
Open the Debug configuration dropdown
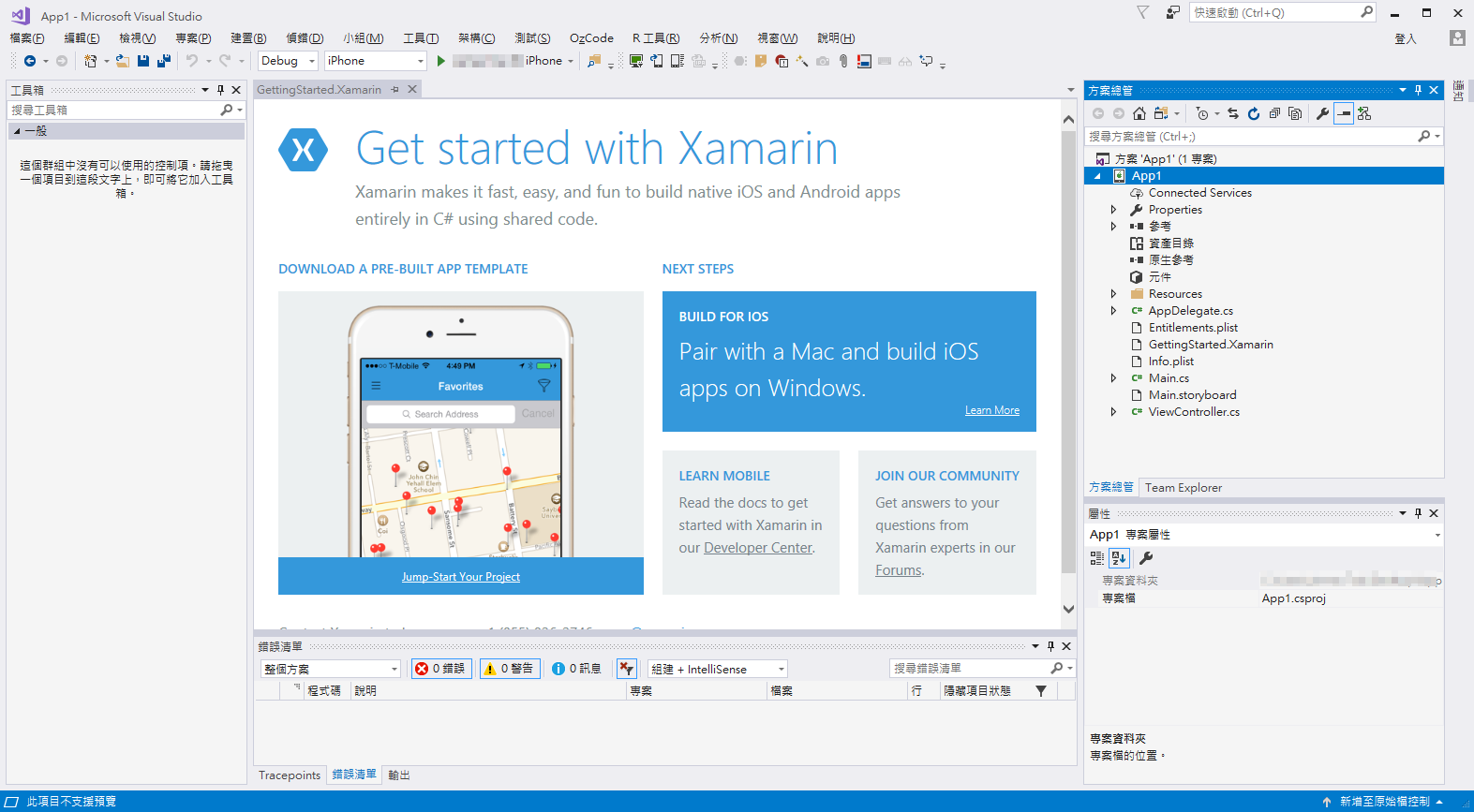289,61
